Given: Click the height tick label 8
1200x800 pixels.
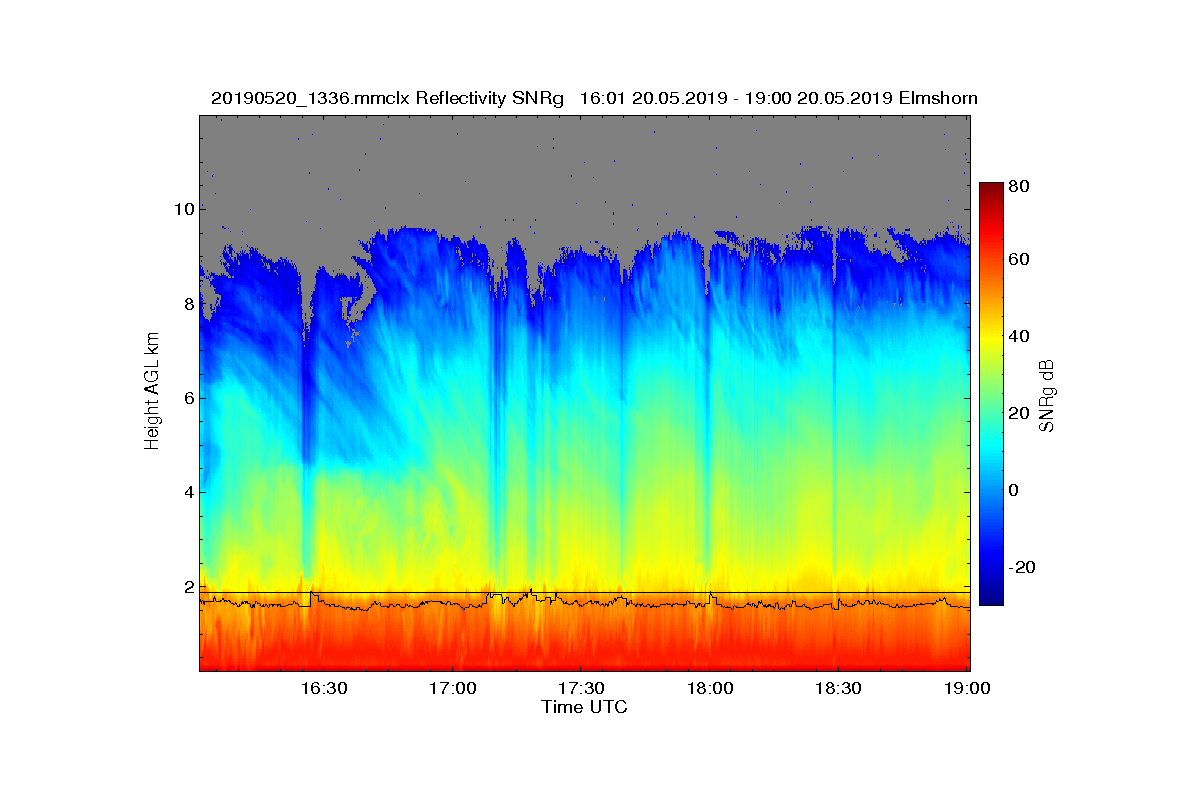Looking at the screenshot, I should pos(187,304).
